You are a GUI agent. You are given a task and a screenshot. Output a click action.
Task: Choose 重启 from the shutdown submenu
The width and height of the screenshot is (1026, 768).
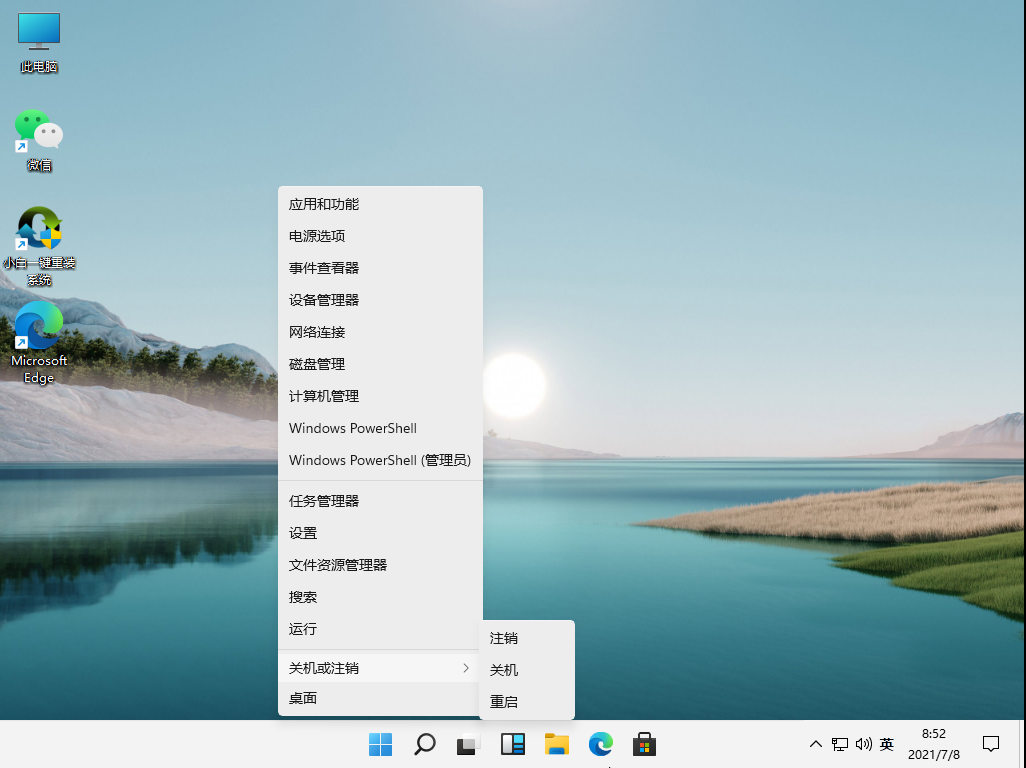[x=503, y=701]
